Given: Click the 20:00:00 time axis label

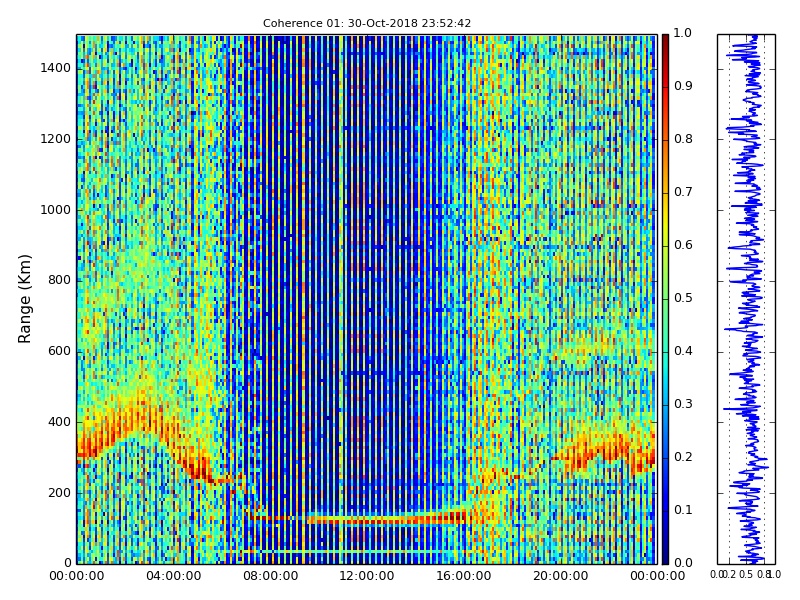Looking at the screenshot, I should [561, 577].
